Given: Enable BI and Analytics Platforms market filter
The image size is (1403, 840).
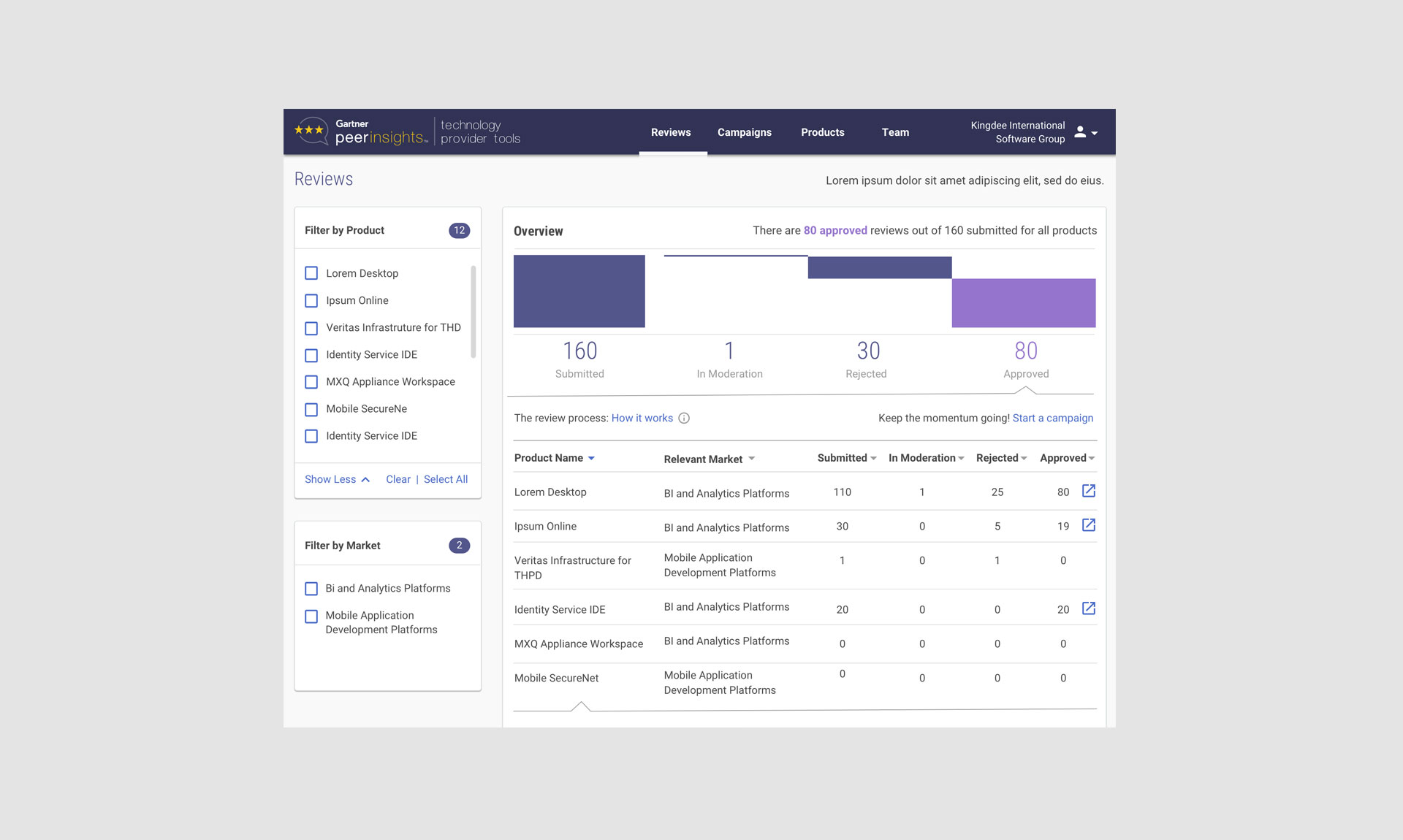Looking at the screenshot, I should pyautogui.click(x=311, y=589).
